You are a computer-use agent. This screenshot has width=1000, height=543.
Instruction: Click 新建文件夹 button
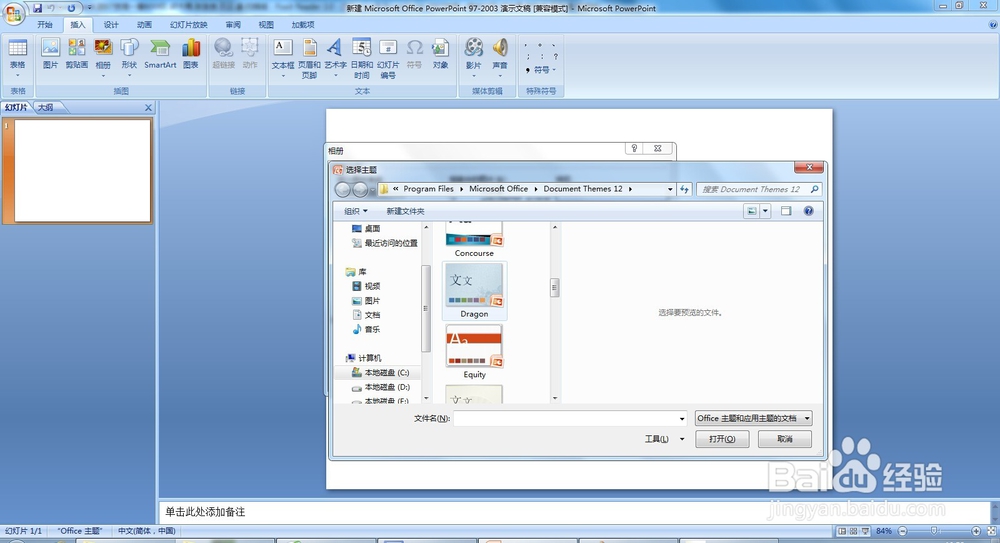(x=405, y=211)
